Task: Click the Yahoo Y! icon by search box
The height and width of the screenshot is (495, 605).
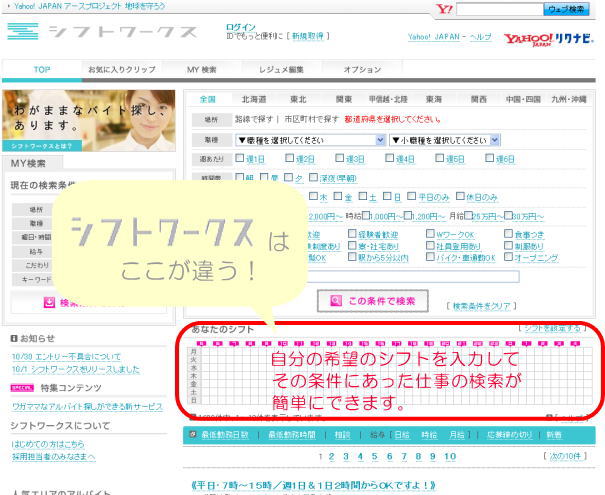Action: click(444, 9)
